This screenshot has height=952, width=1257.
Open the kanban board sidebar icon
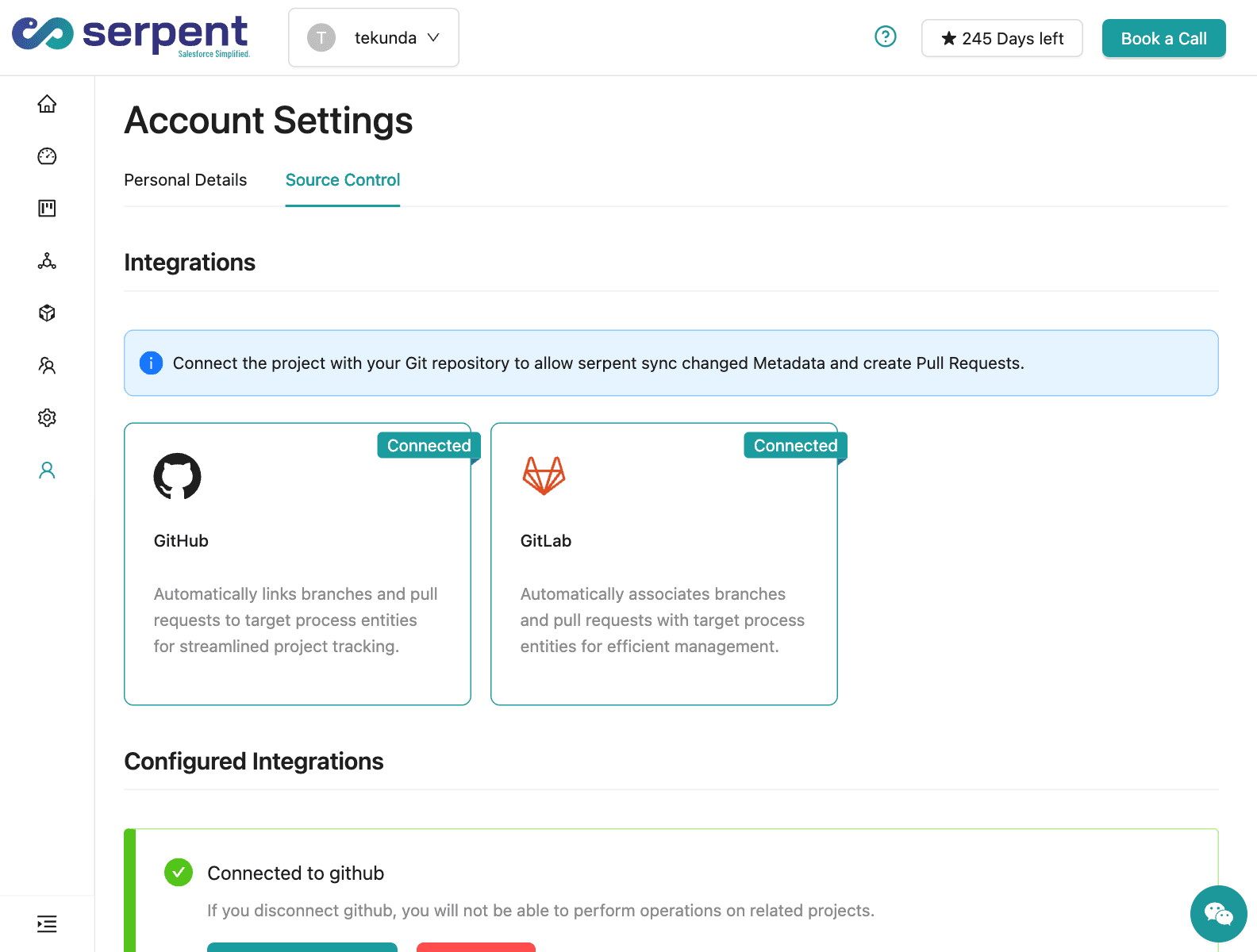coord(47,209)
